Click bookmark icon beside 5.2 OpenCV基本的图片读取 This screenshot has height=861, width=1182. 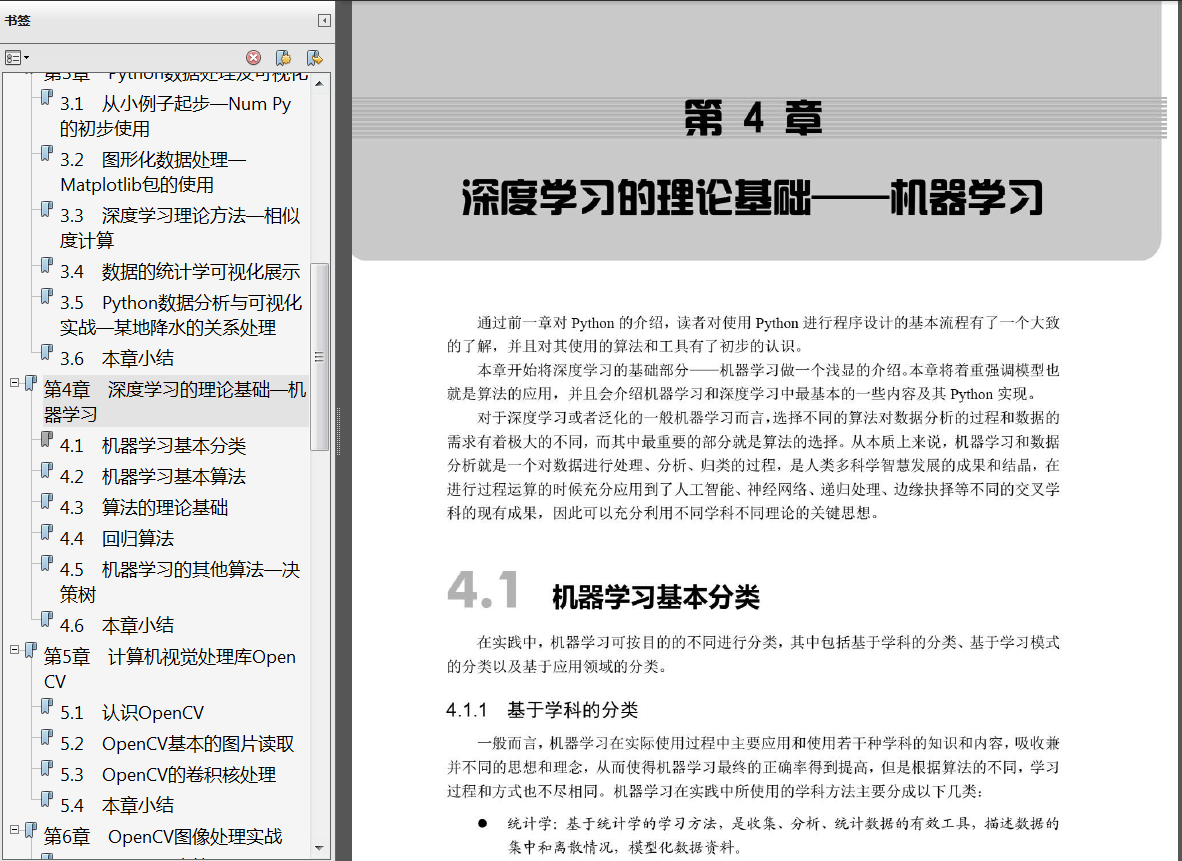47,737
